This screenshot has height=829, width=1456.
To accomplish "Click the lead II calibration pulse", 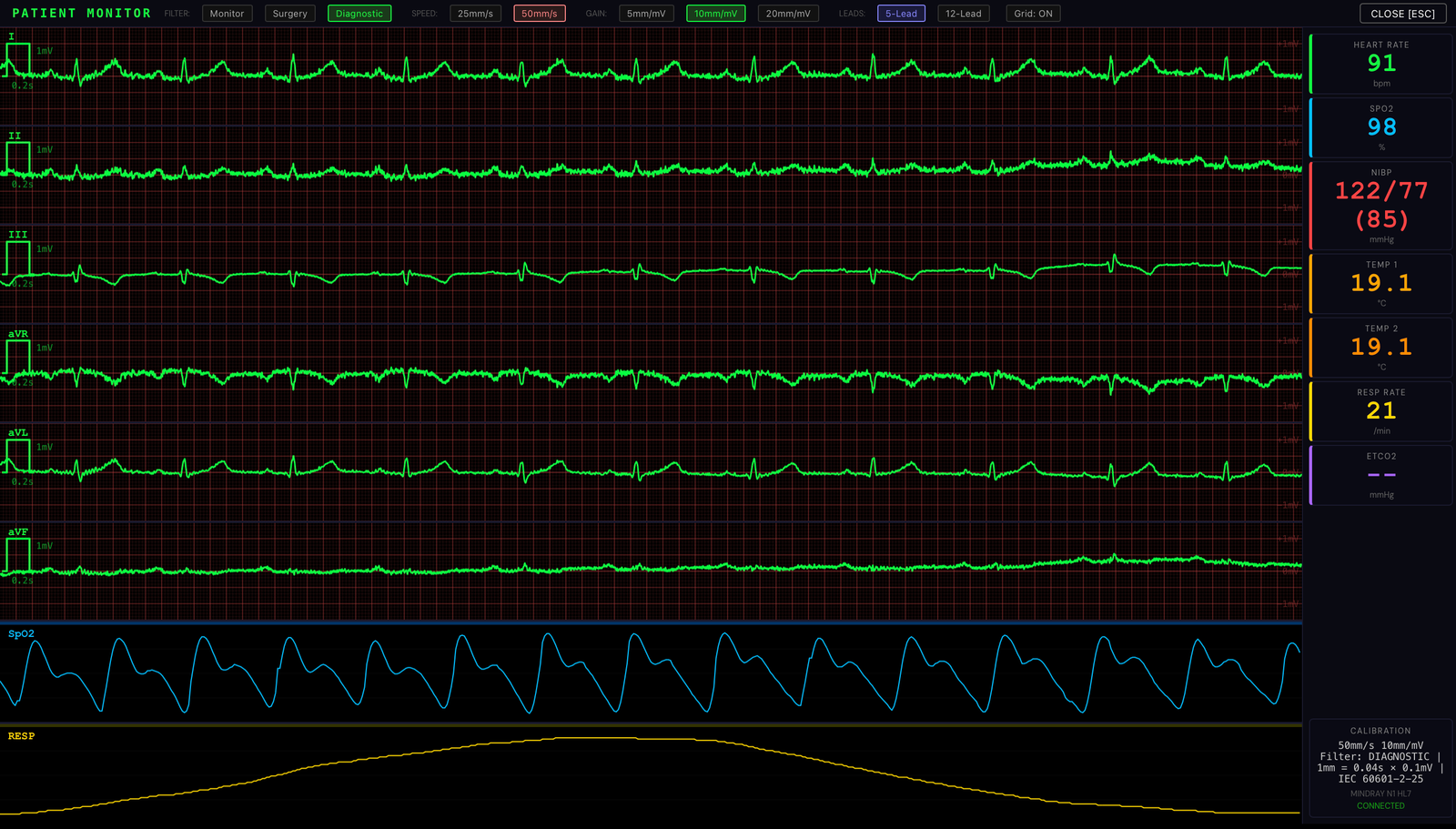I will (x=18, y=158).
